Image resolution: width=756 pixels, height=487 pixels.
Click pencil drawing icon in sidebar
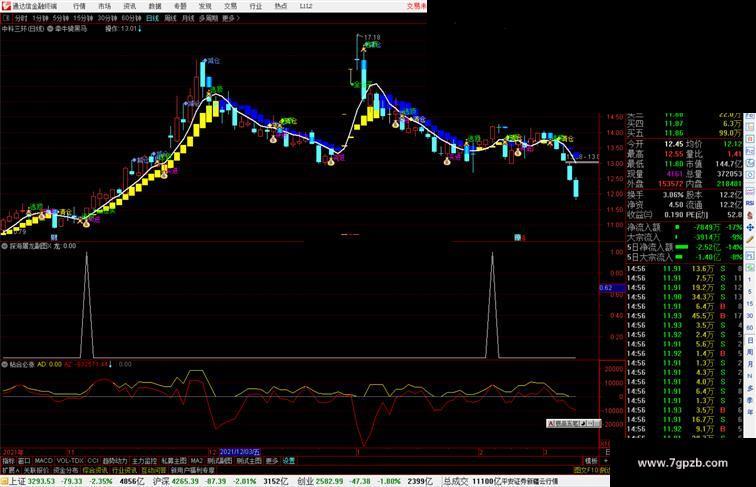click(750, 239)
